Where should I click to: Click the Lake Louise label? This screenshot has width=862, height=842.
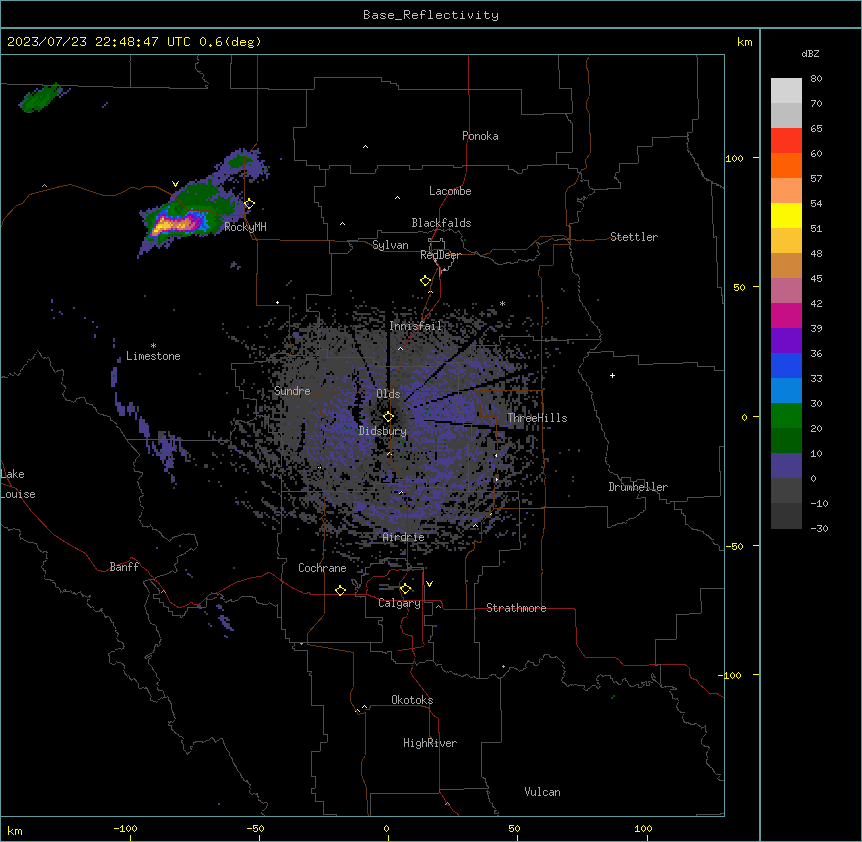18,484
